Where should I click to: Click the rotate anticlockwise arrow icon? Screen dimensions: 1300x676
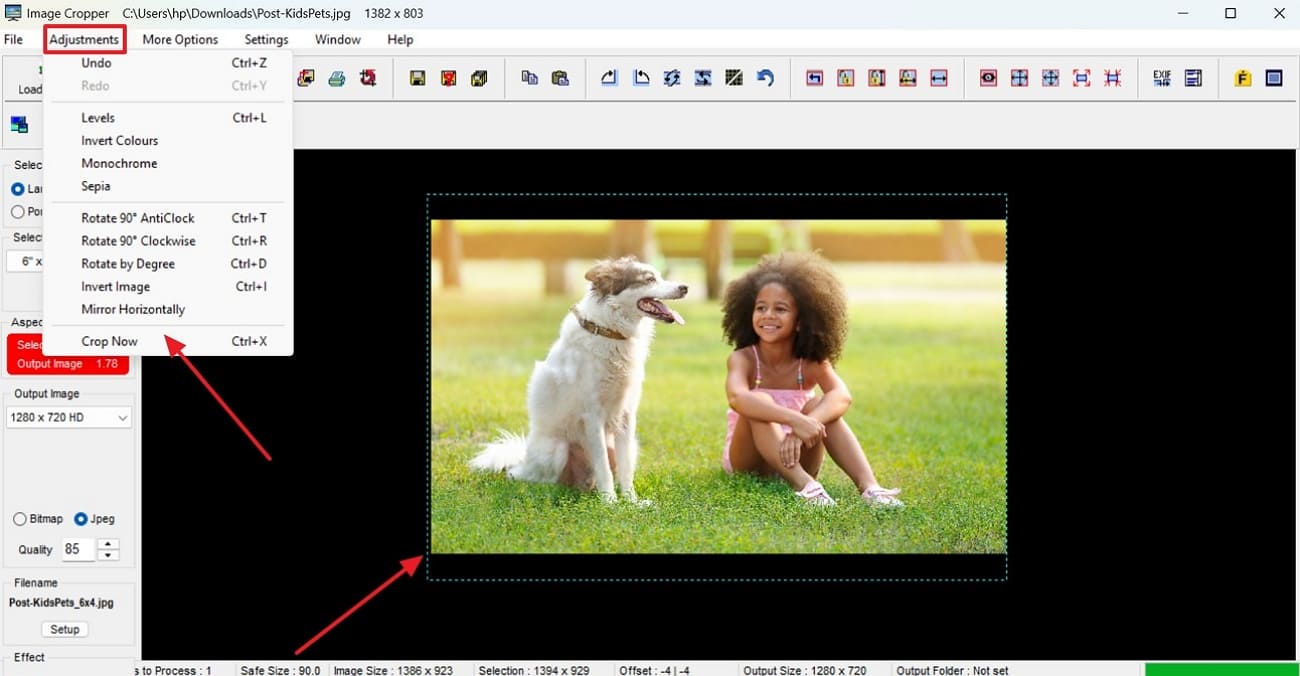(x=641, y=78)
